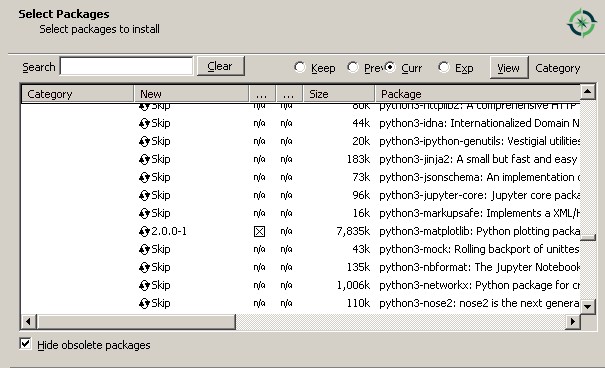
Task: Cycle install icon for python3-jsonschema row
Action: coord(144,177)
